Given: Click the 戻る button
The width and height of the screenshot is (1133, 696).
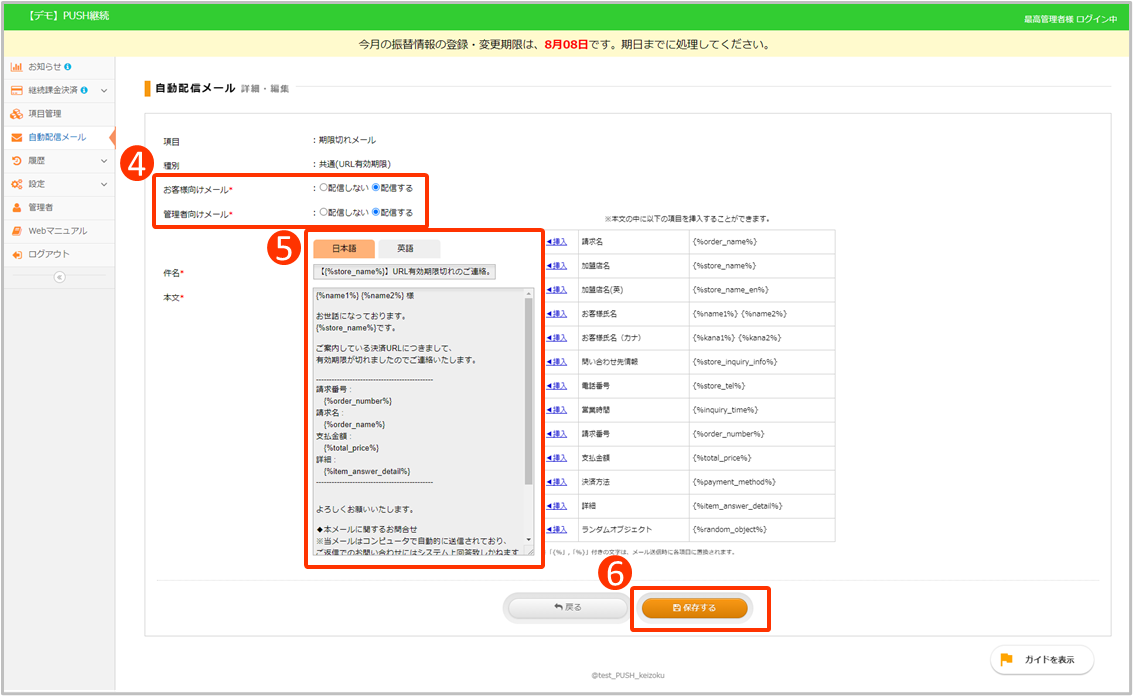Looking at the screenshot, I should (567, 607).
